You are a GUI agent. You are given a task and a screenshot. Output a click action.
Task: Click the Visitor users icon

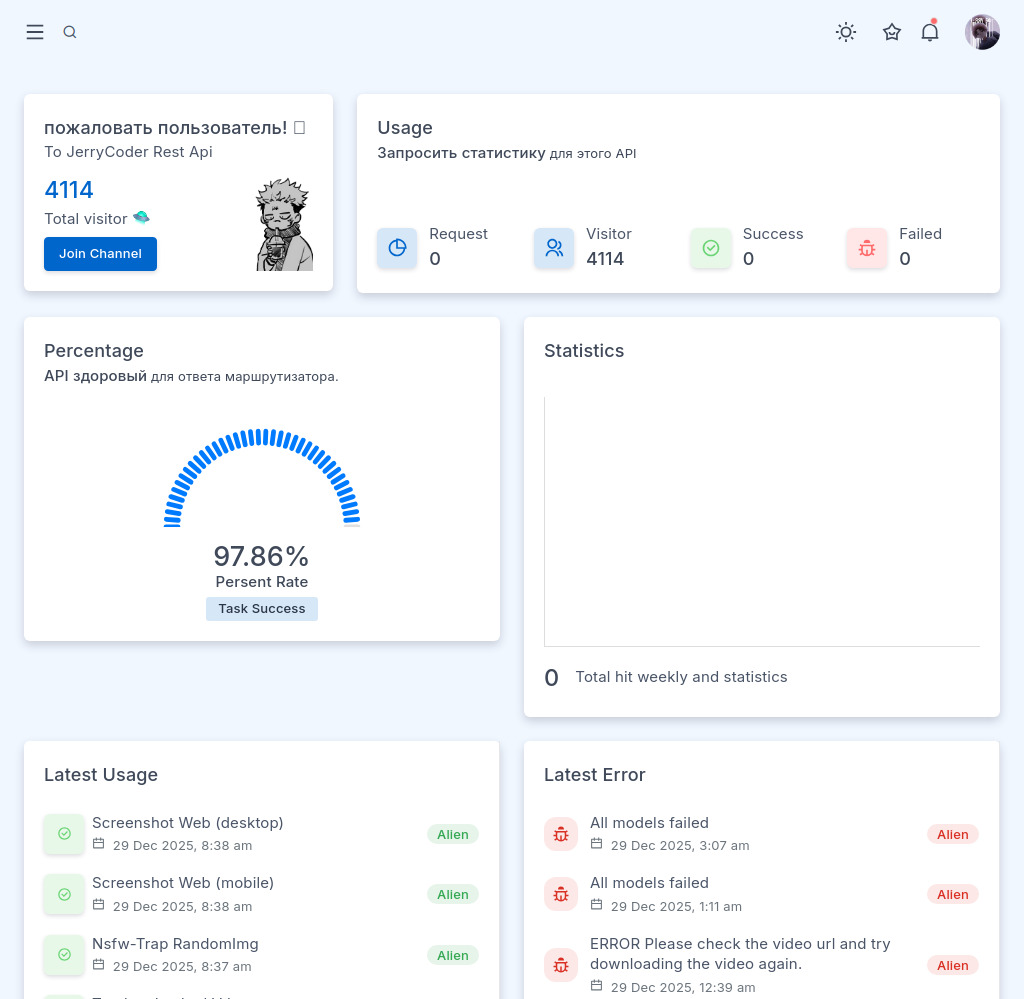click(x=554, y=248)
